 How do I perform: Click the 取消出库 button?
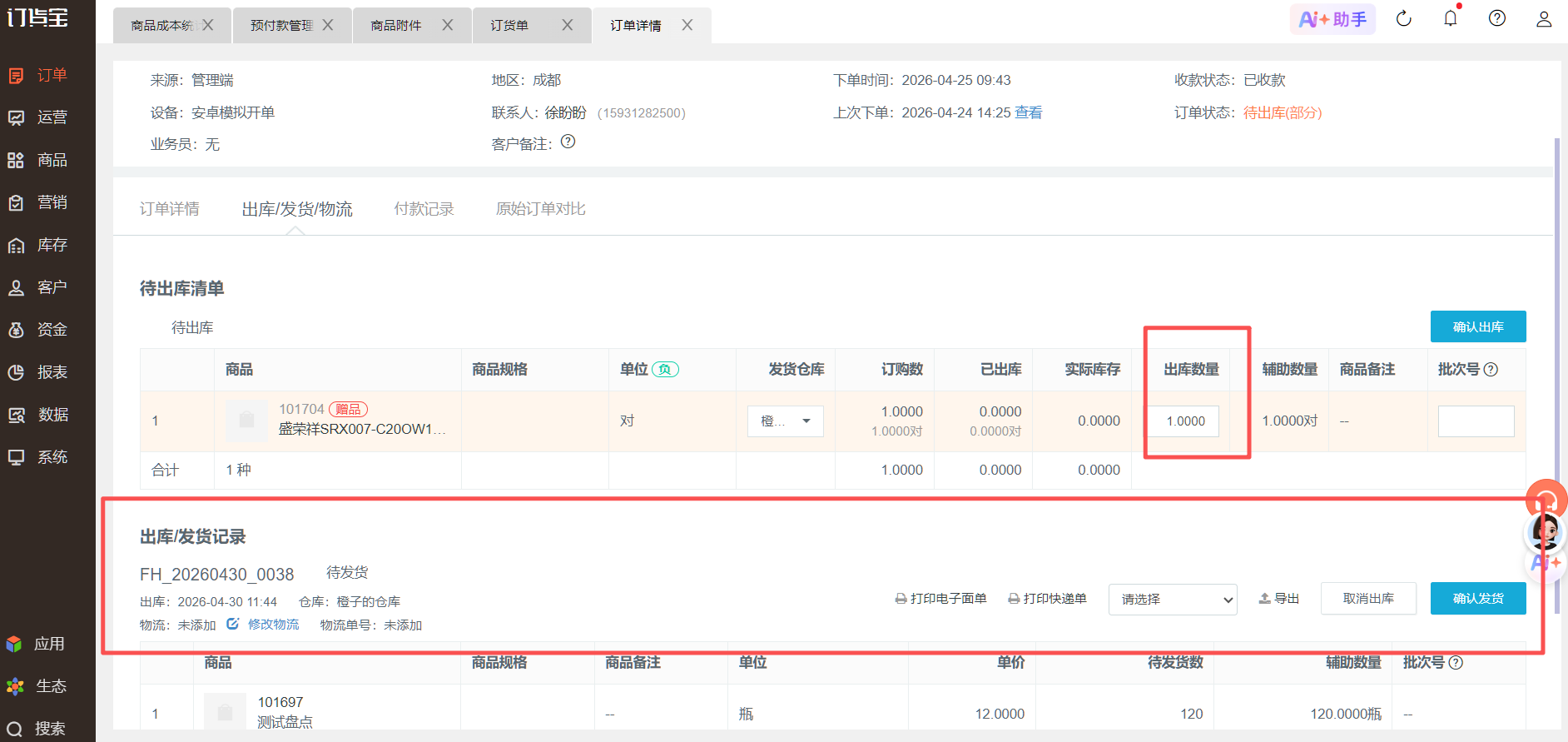1368,599
